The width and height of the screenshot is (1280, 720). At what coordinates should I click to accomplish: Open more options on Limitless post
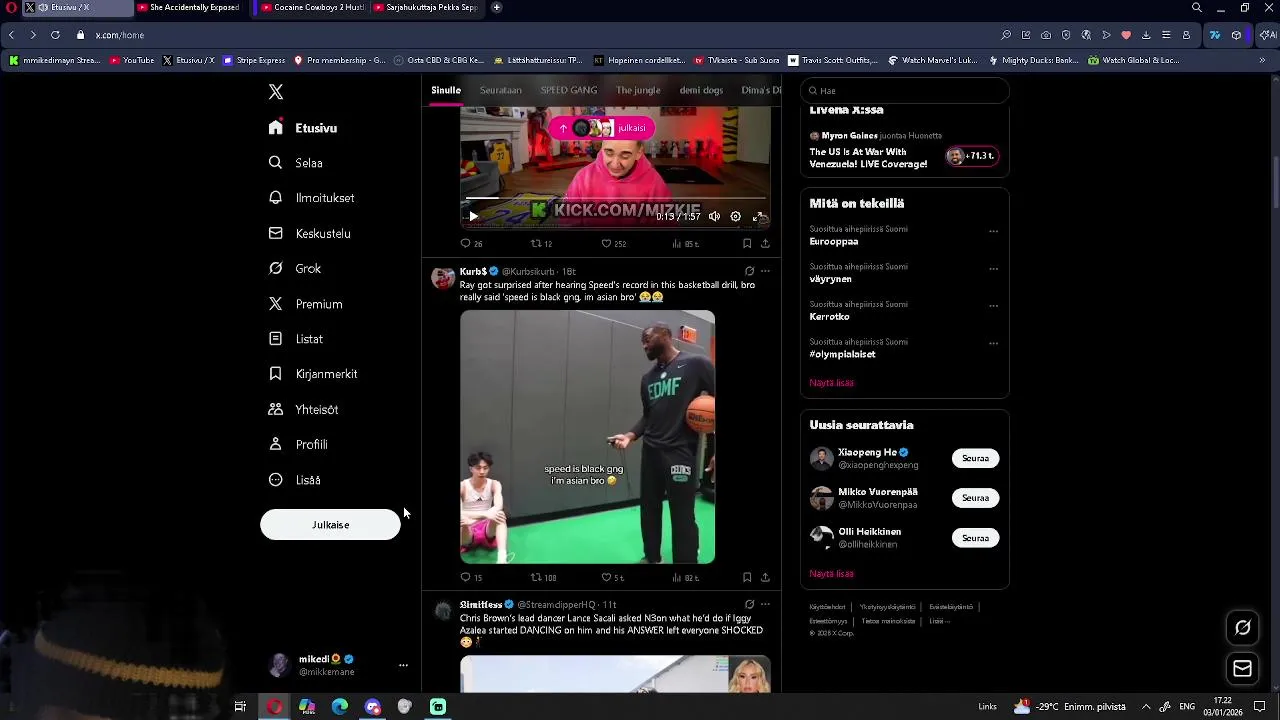765,604
